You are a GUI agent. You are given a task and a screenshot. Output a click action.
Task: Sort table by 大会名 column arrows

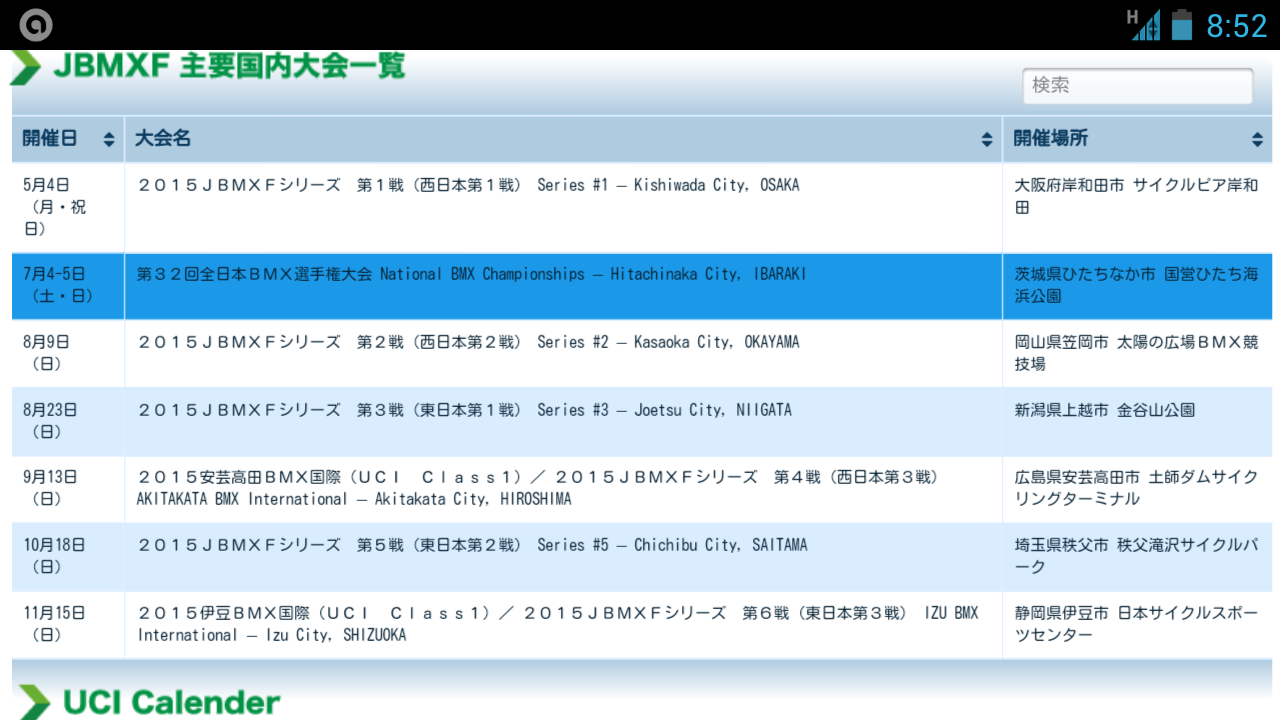pos(987,140)
